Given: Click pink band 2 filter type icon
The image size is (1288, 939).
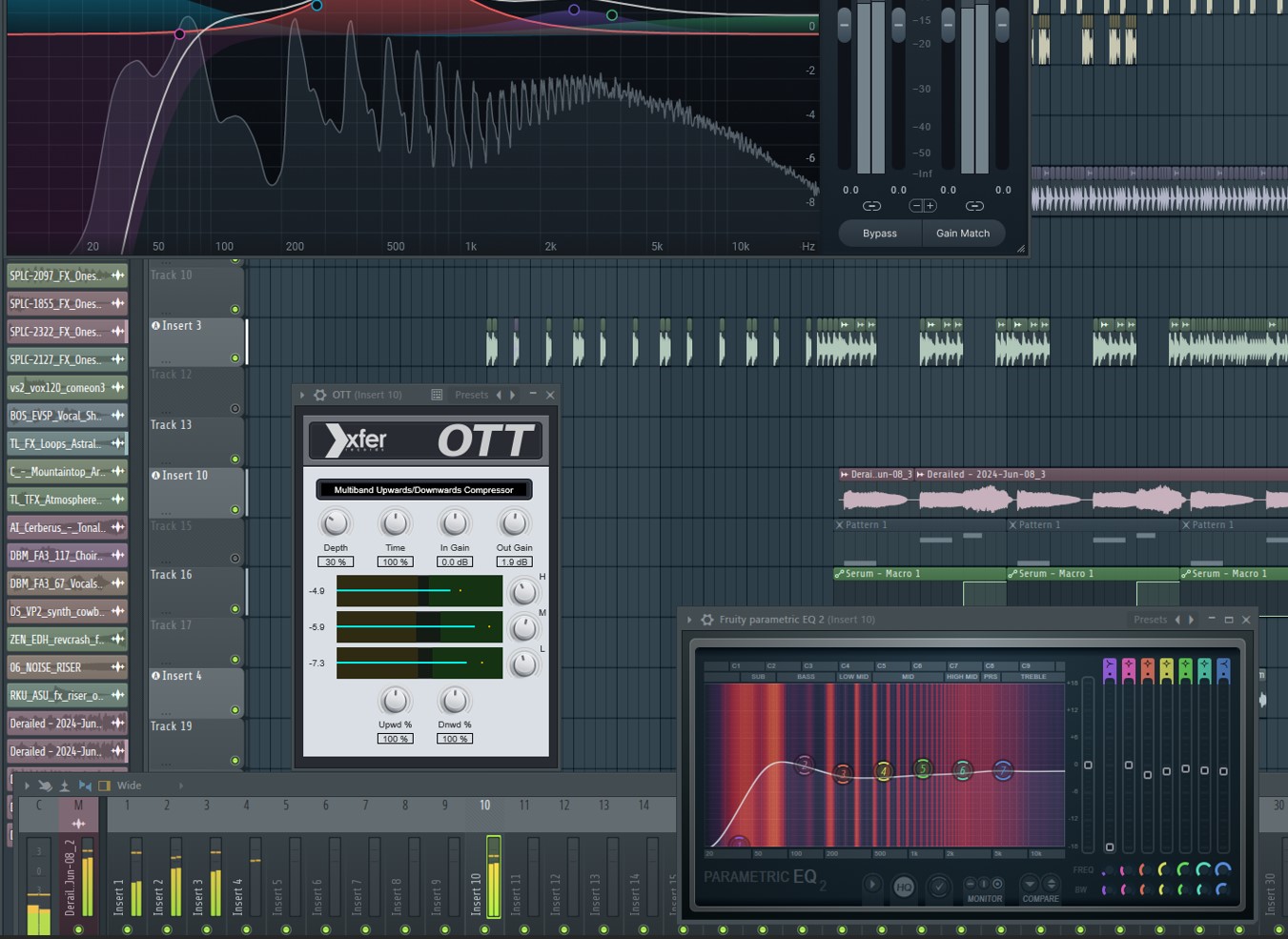Looking at the screenshot, I should 1129,669.
